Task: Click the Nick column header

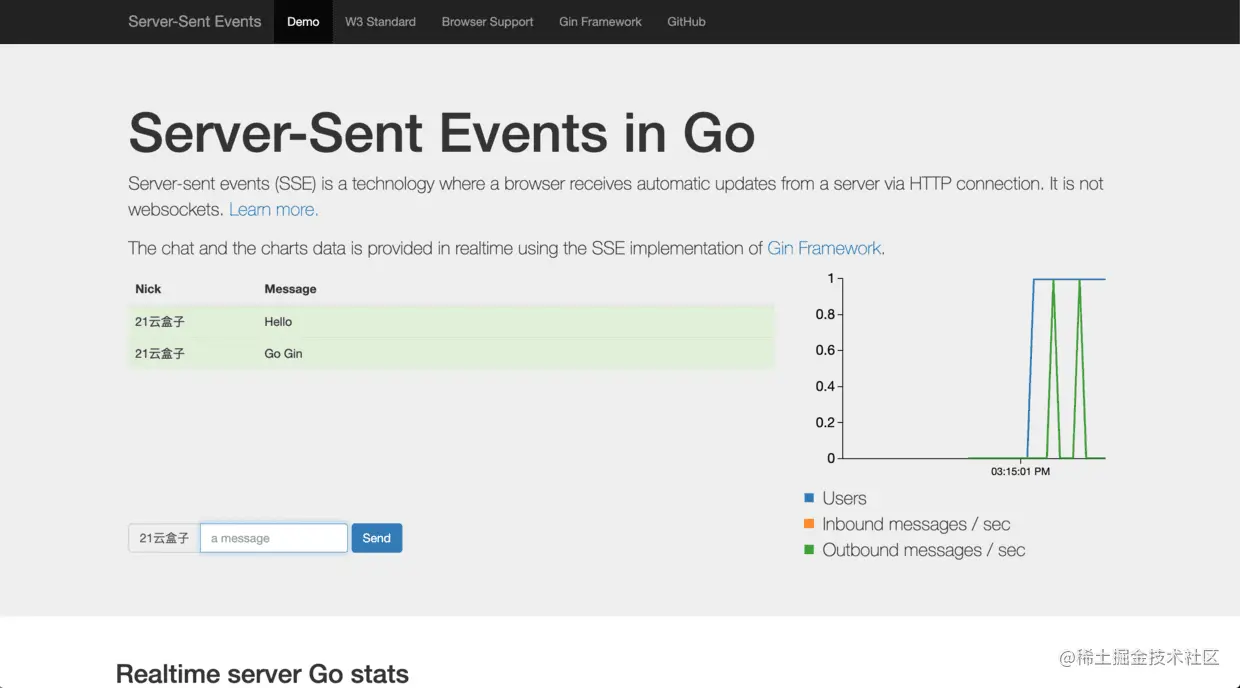Action: tap(148, 289)
